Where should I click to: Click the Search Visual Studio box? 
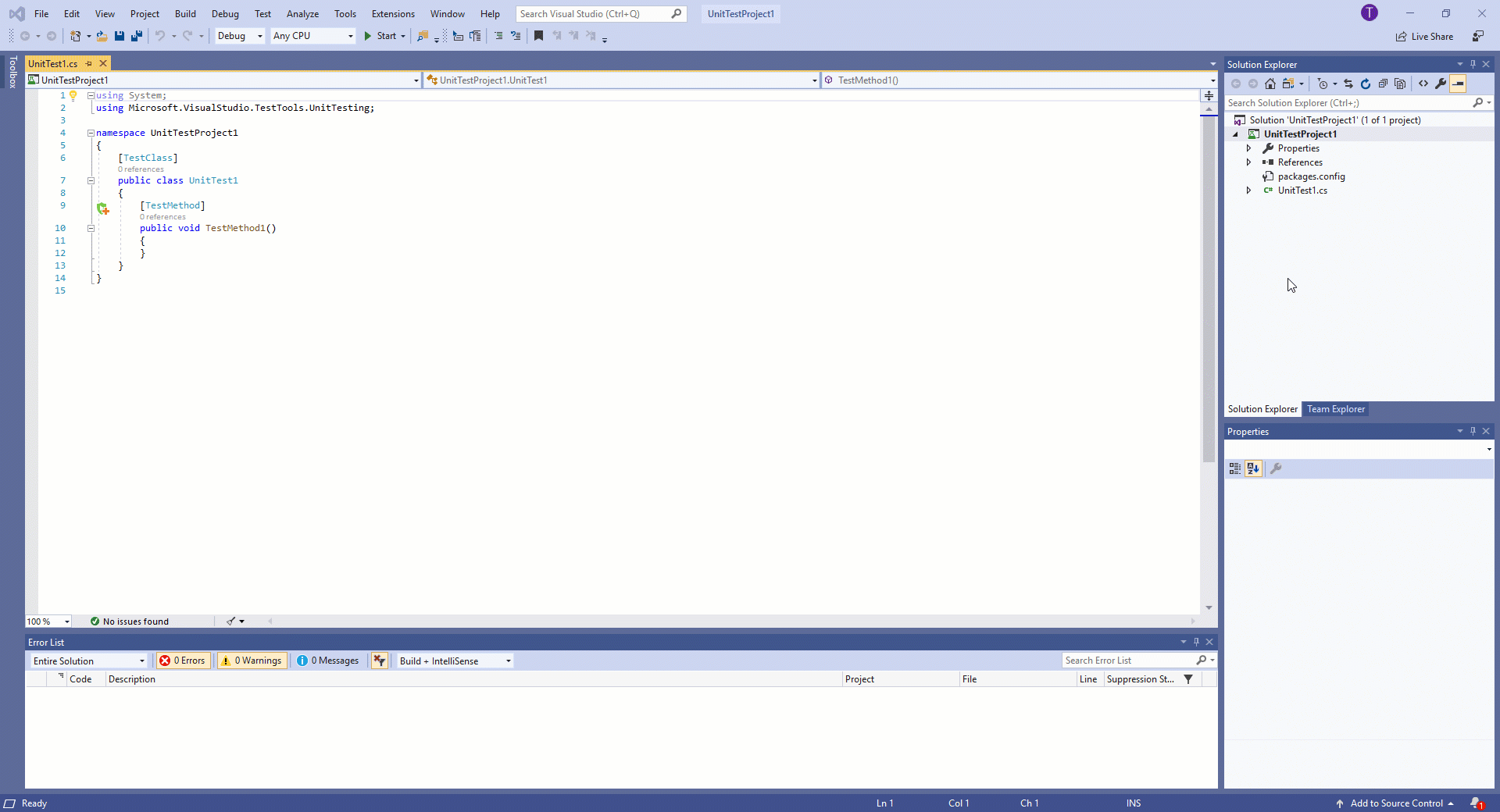(x=594, y=14)
